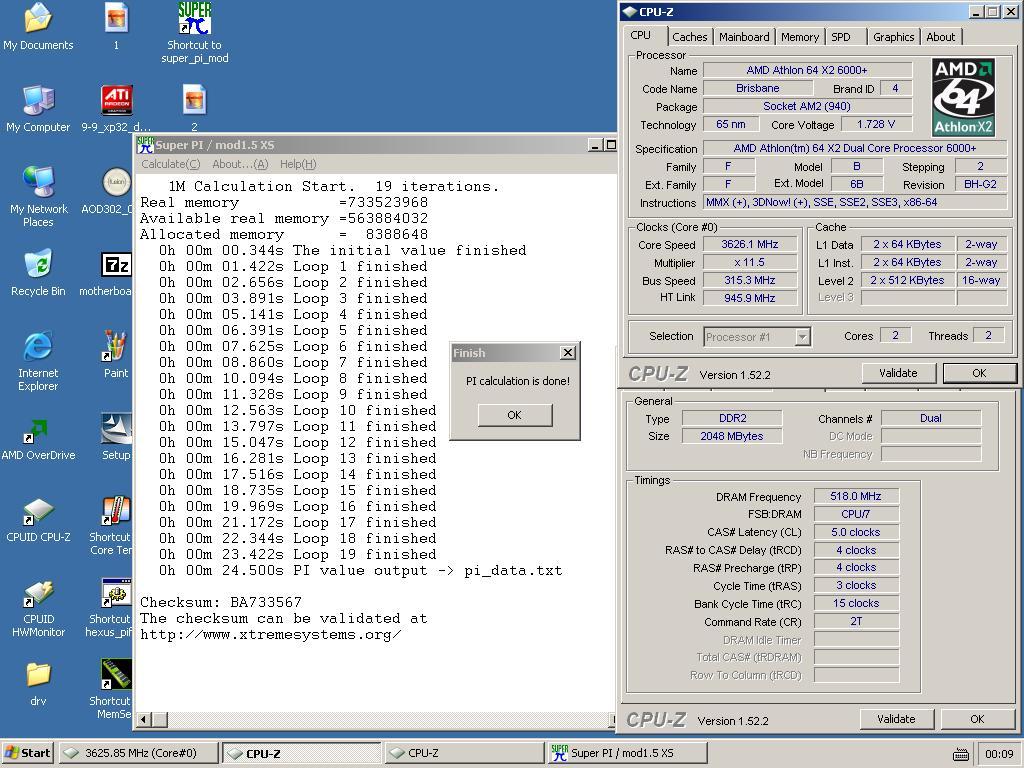Open the Processor #1 selection dropdown
Screen dimensions: 1024x768
click(x=757, y=337)
